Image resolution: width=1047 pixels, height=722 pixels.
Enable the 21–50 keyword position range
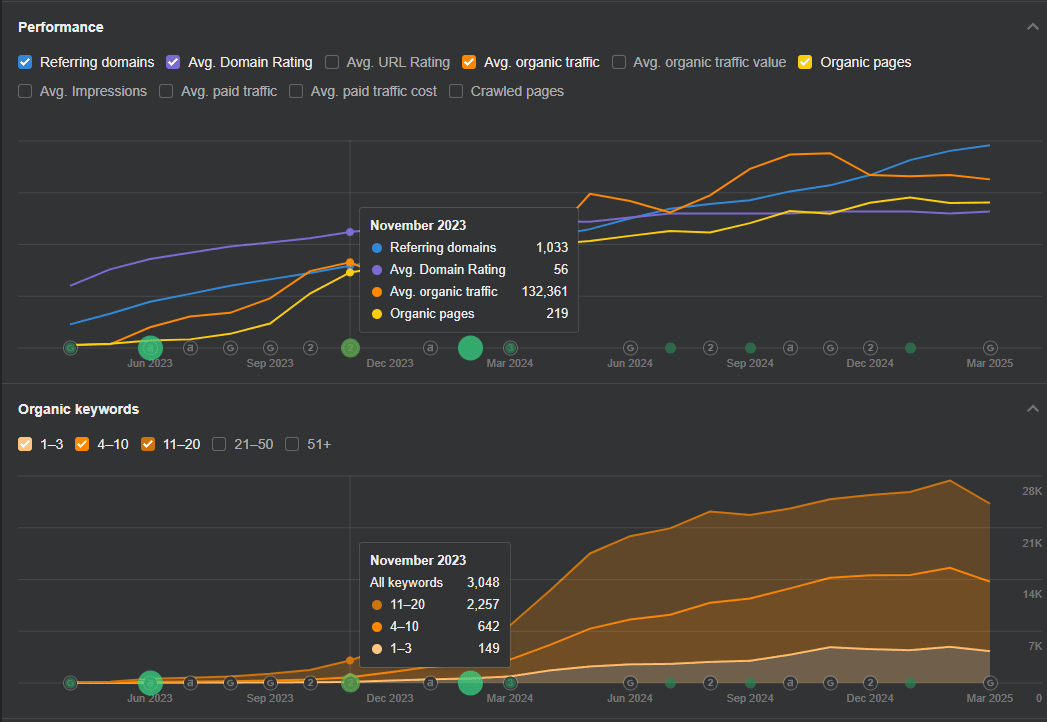[219, 444]
